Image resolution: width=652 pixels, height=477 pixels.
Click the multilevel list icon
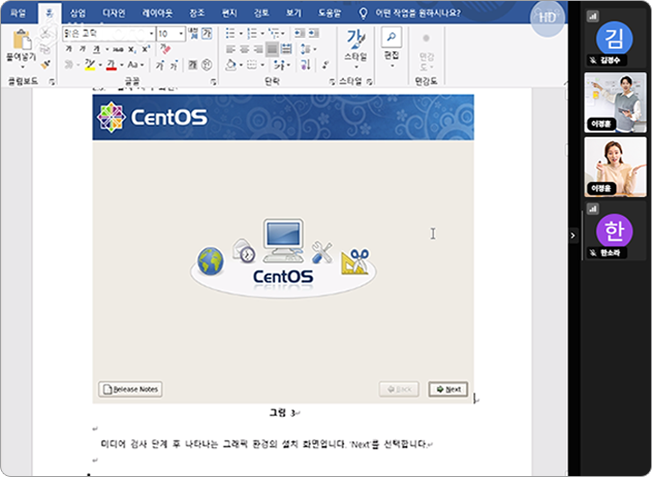(274, 33)
